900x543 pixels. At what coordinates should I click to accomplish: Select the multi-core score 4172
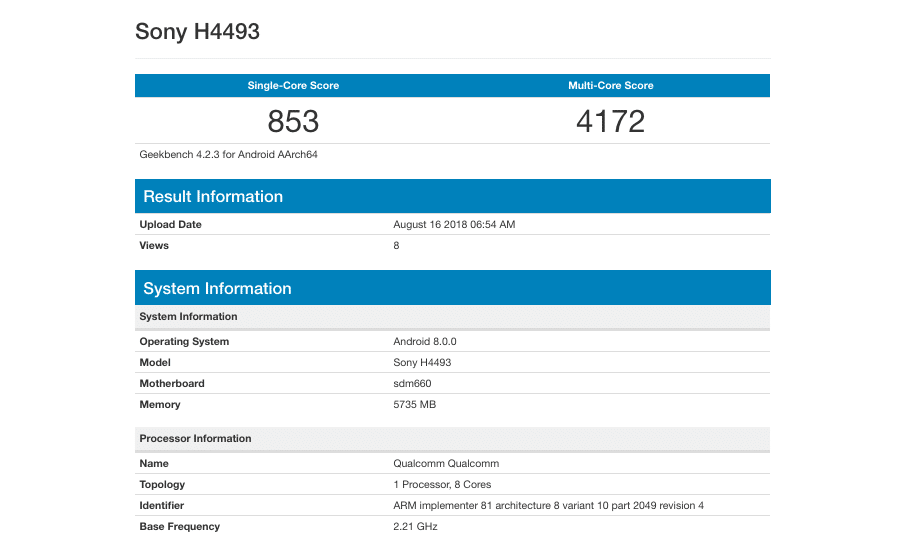click(611, 121)
